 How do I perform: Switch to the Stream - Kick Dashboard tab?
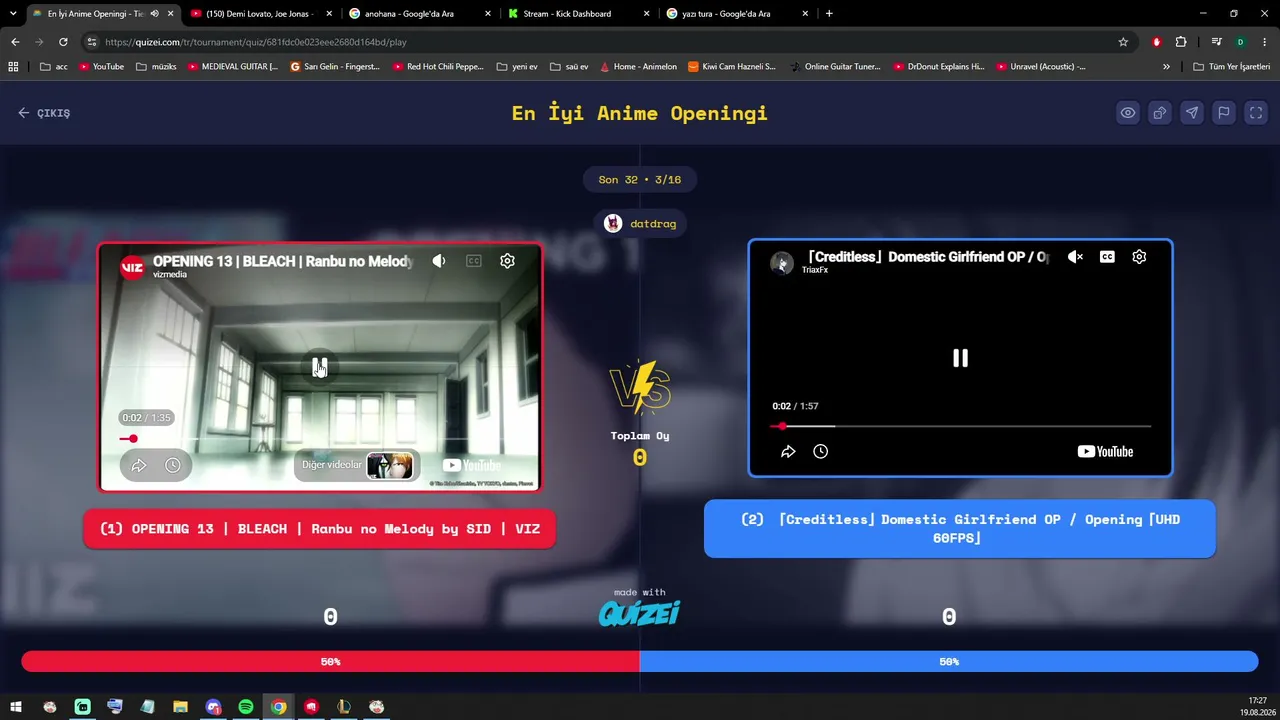point(578,14)
